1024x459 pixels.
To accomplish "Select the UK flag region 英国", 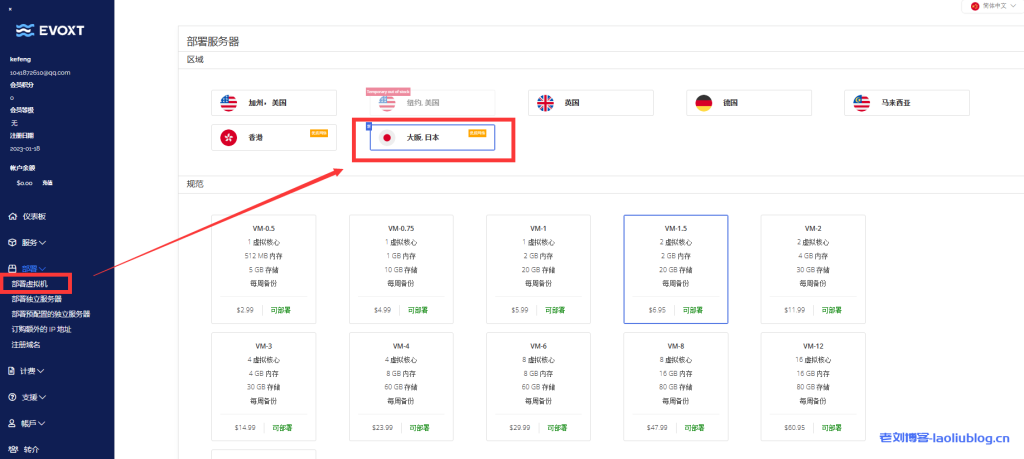I will point(591,102).
